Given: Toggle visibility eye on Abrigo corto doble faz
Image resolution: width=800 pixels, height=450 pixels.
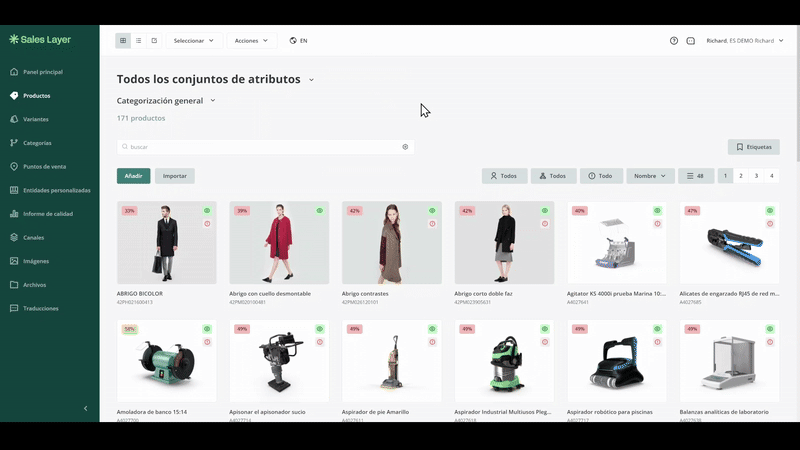Looking at the screenshot, I should tap(545, 211).
